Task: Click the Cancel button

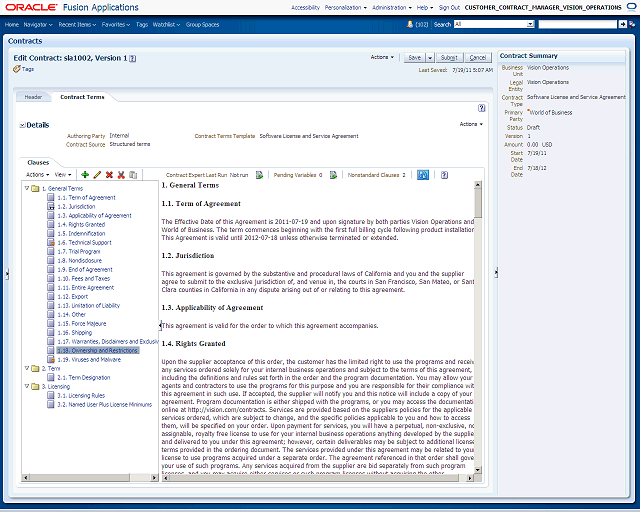Action: pyautogui.click(x=478, y=58)
